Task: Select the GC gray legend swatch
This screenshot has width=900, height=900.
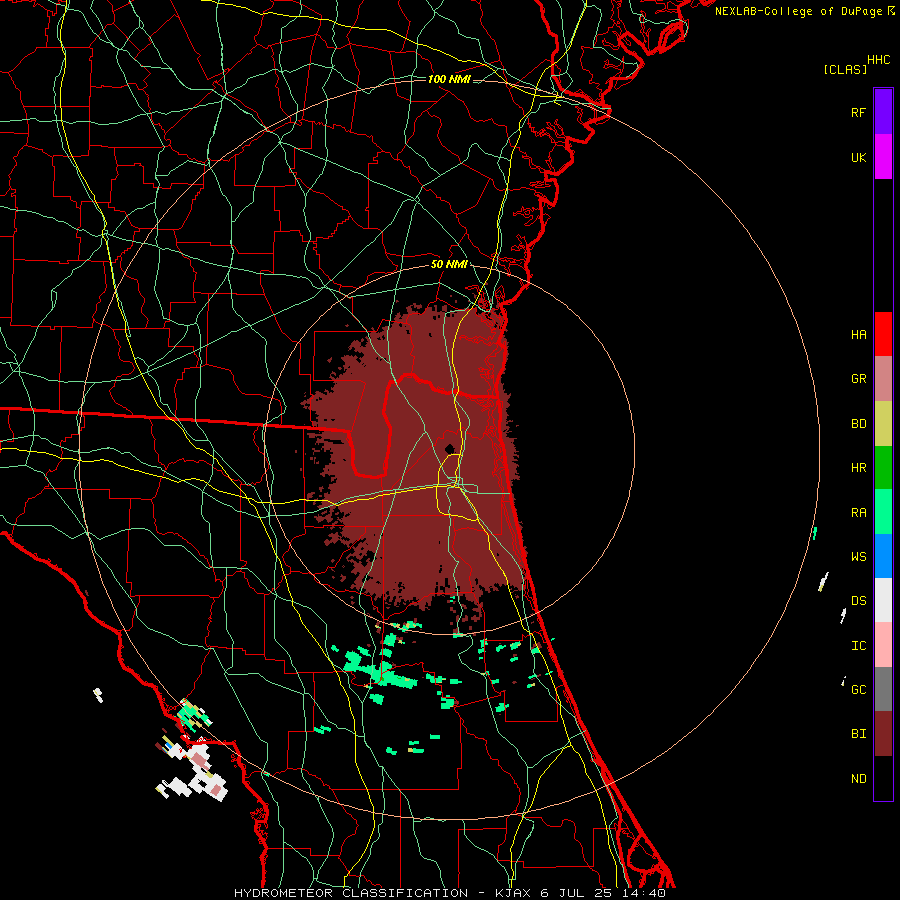Action: (x=883, y=689)
